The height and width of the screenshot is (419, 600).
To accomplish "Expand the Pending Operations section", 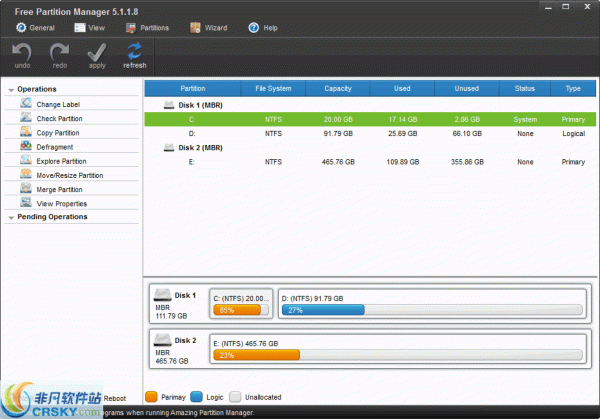I will pyautogui.click(x=11, y=217).
